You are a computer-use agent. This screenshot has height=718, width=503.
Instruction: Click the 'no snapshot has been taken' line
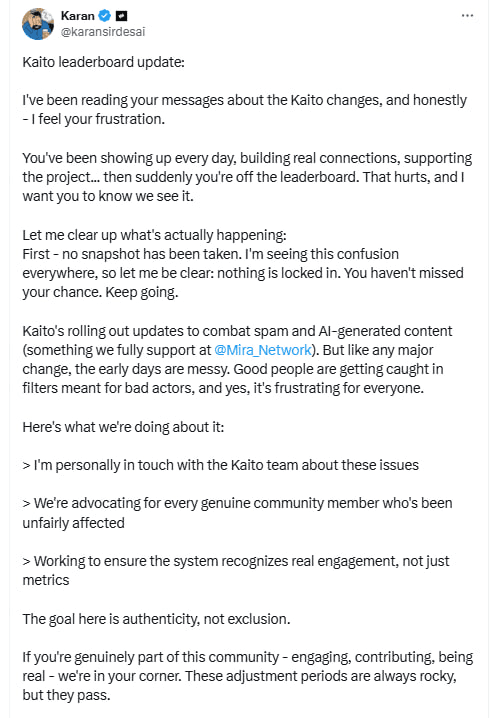211,254
